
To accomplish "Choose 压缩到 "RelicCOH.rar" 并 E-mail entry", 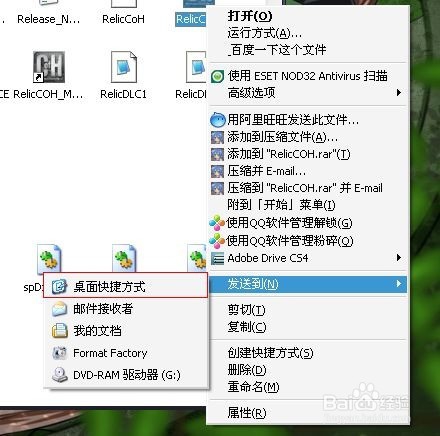I will [x=308, y=188].
